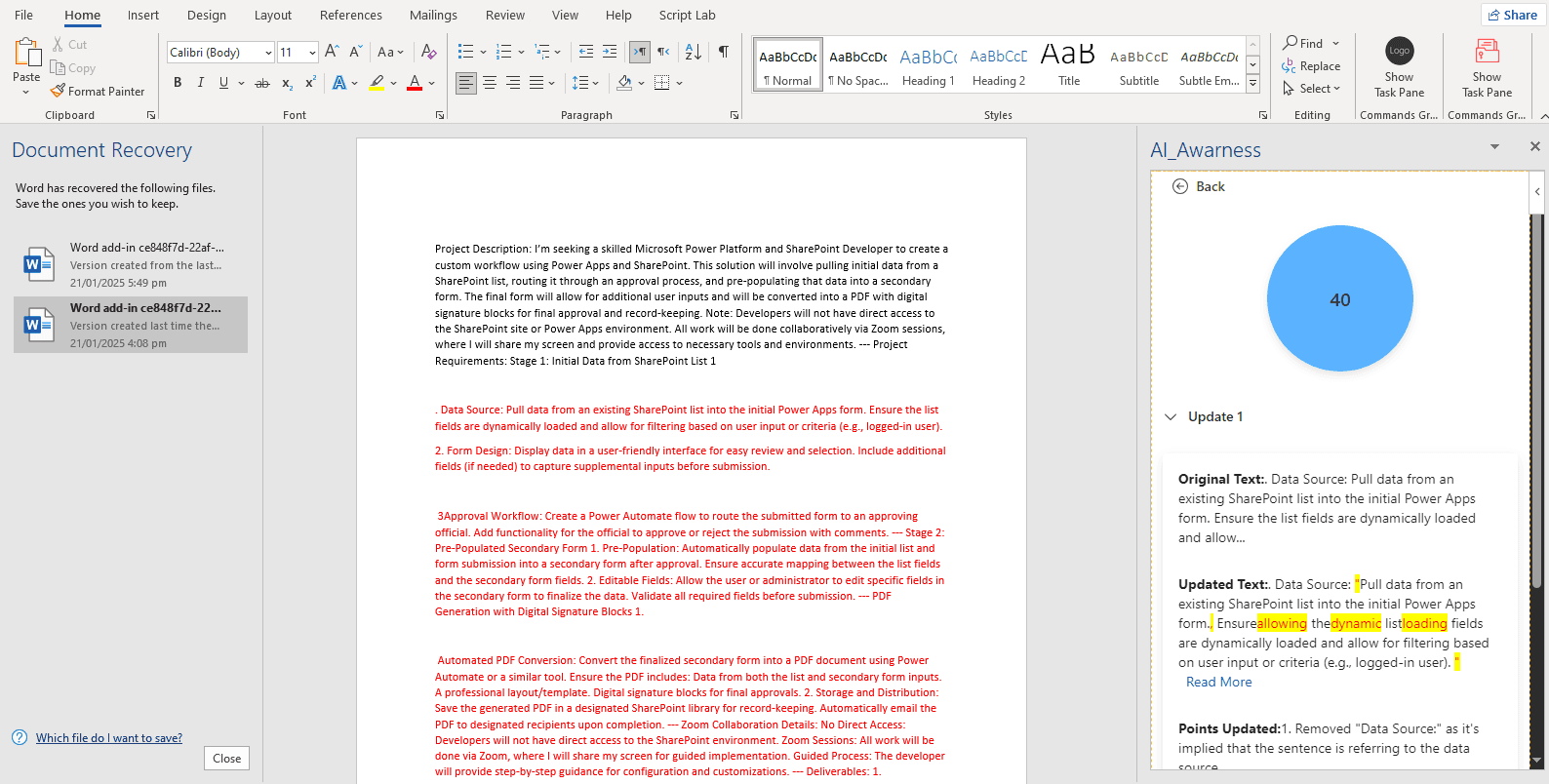Screen dimensions: 1549x784
Task: Increase font size with grow icon
Action: pos(332,52)
